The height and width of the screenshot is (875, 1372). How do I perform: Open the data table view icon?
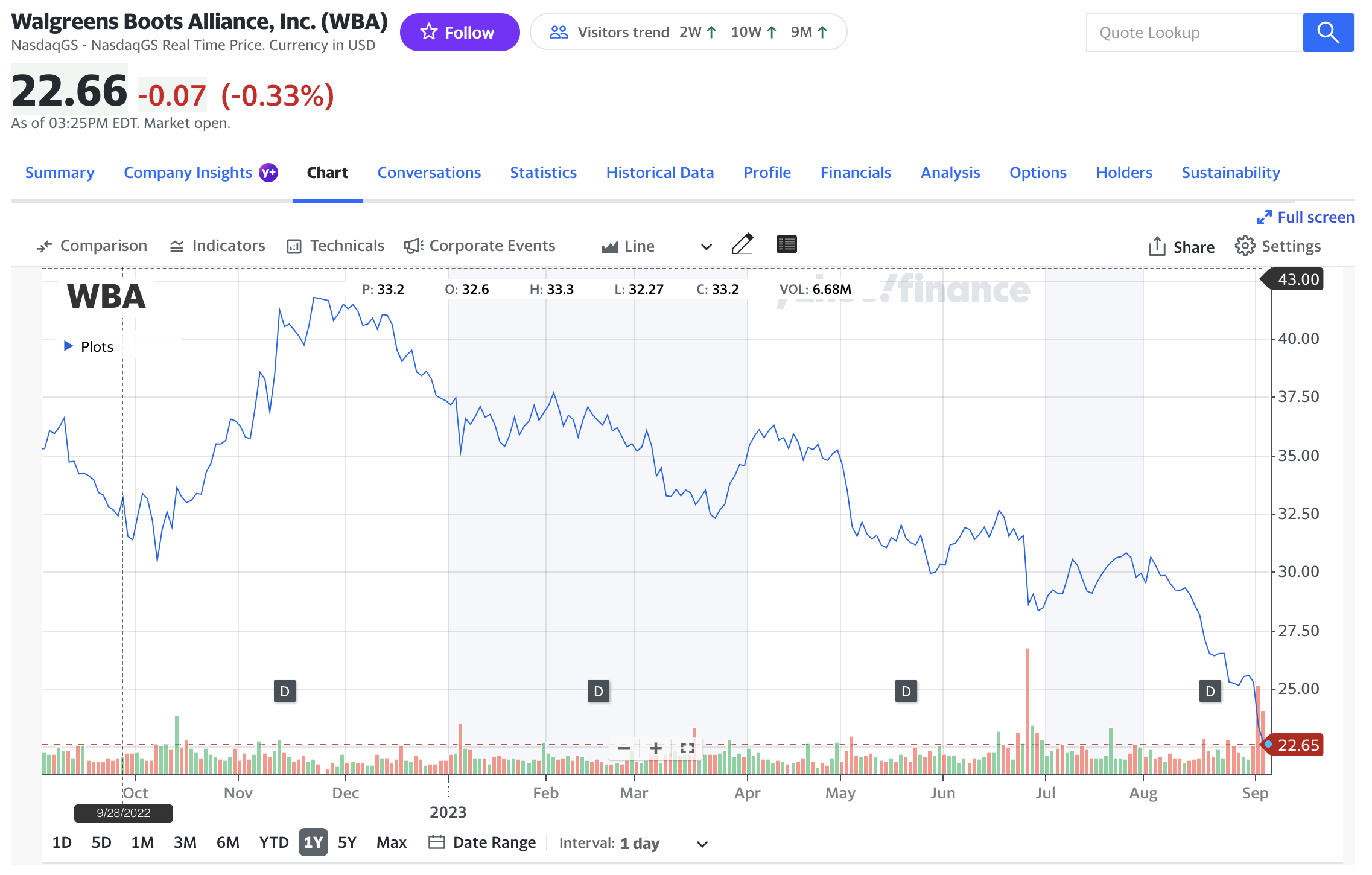point(786,244)
